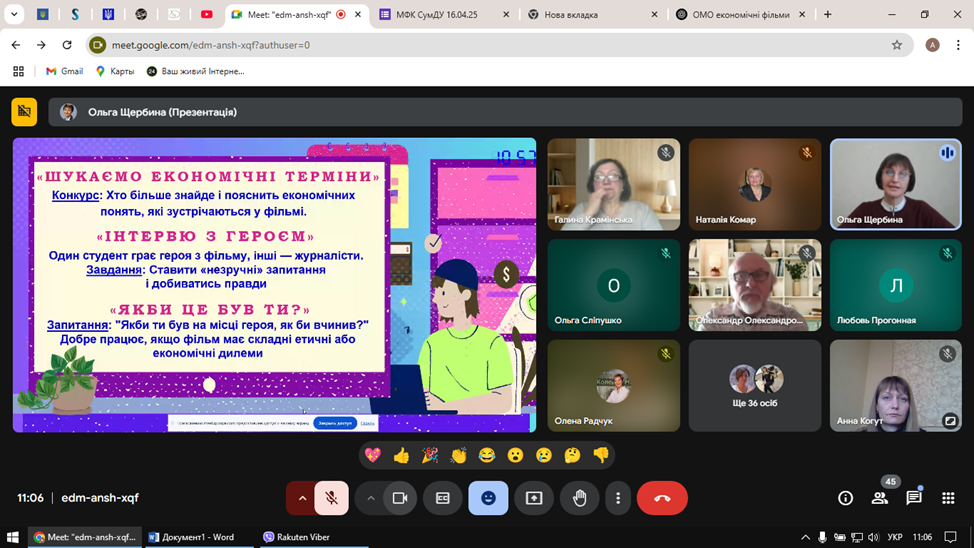This screenshot has height=548, width=974.
Task: Open the three-dot more options menu
Action: click(618, 498)
